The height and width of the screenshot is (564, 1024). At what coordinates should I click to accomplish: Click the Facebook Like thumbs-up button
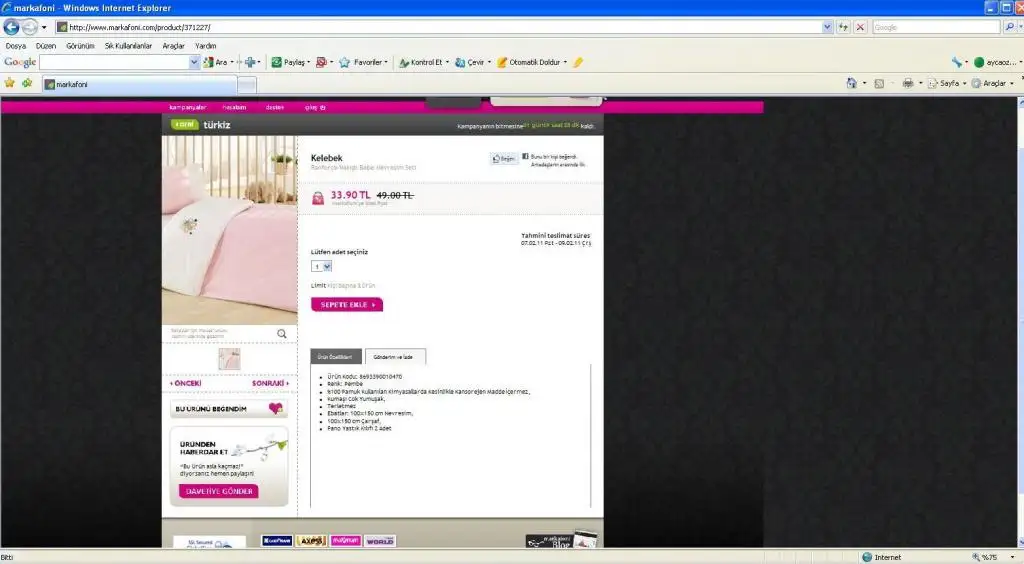503,158
